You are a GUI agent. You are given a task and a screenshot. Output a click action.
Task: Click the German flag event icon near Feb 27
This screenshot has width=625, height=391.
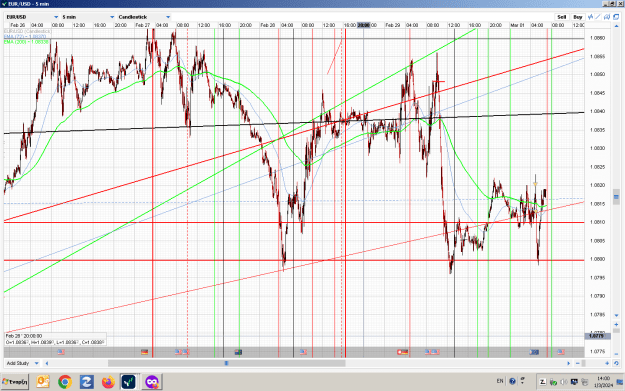click(145, 352)
